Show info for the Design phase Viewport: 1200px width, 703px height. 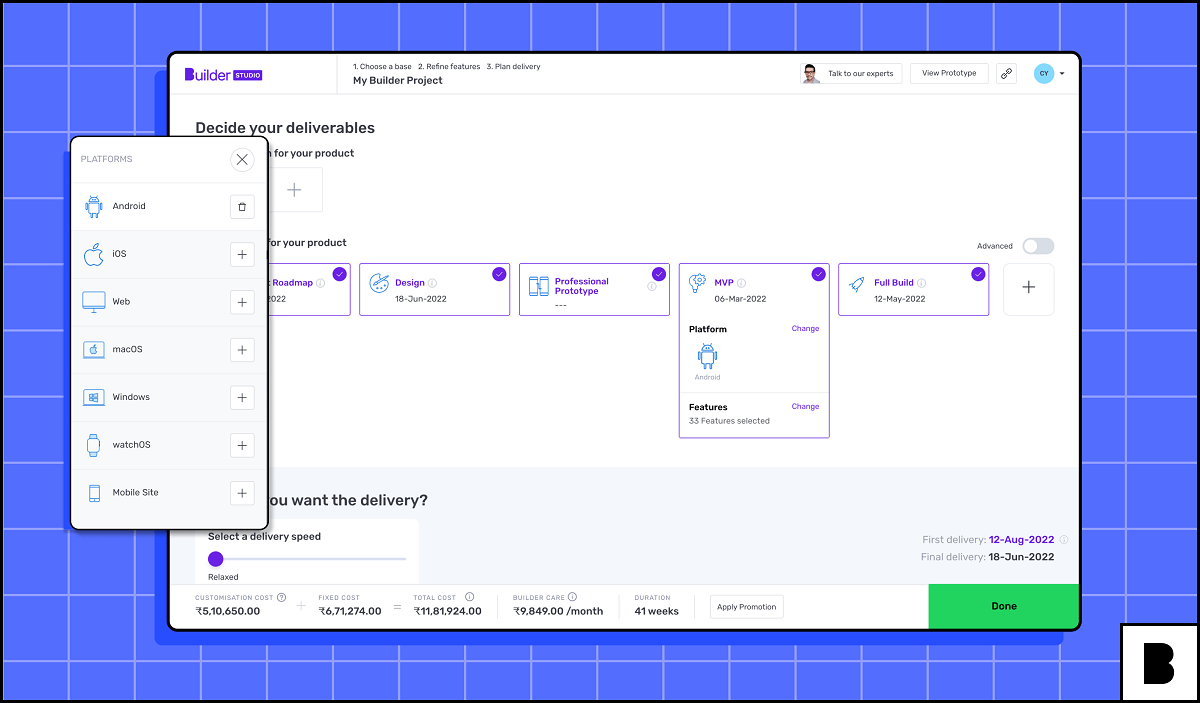coord(434,283)
